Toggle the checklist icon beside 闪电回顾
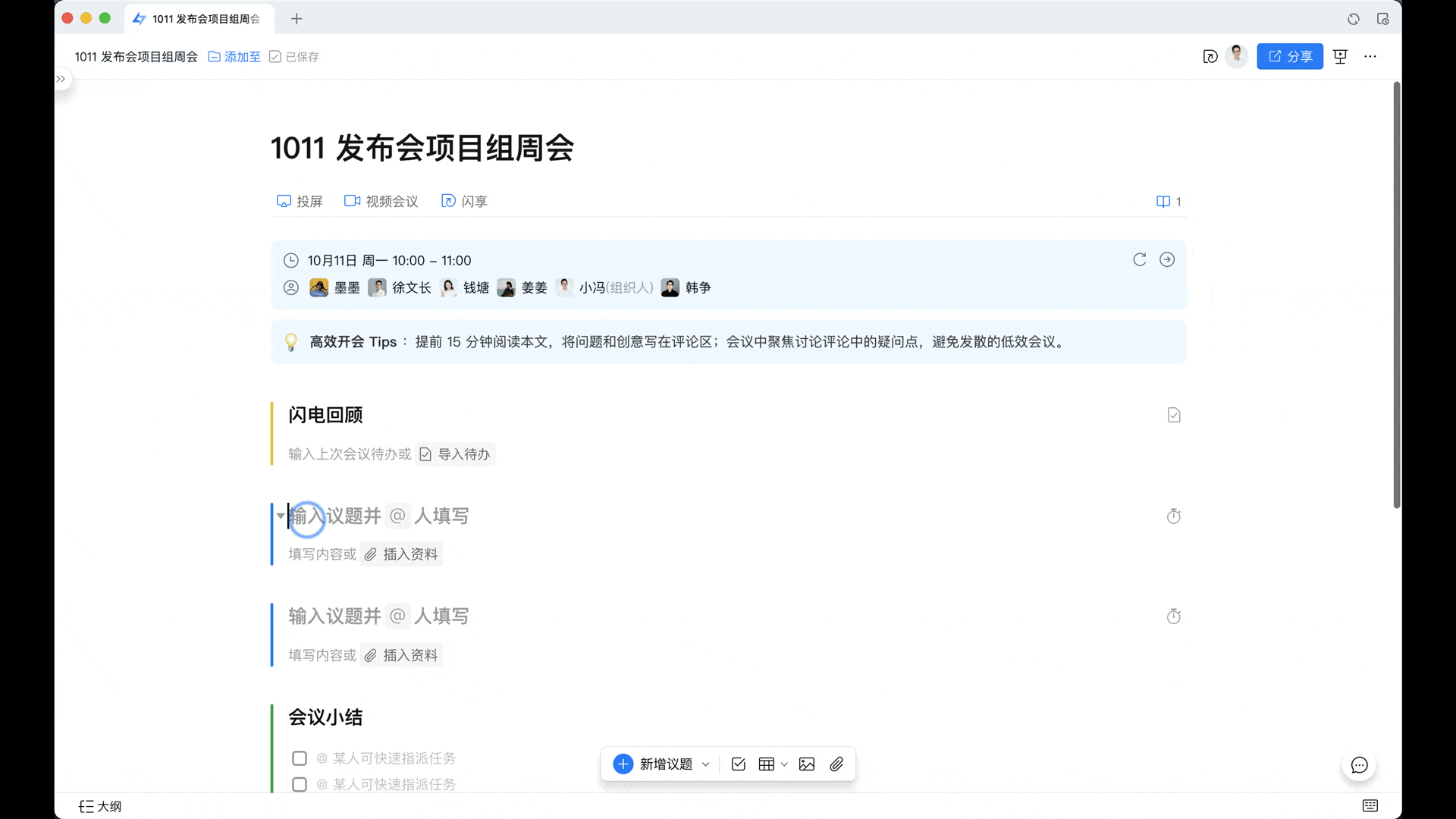 coord(1174,415)
